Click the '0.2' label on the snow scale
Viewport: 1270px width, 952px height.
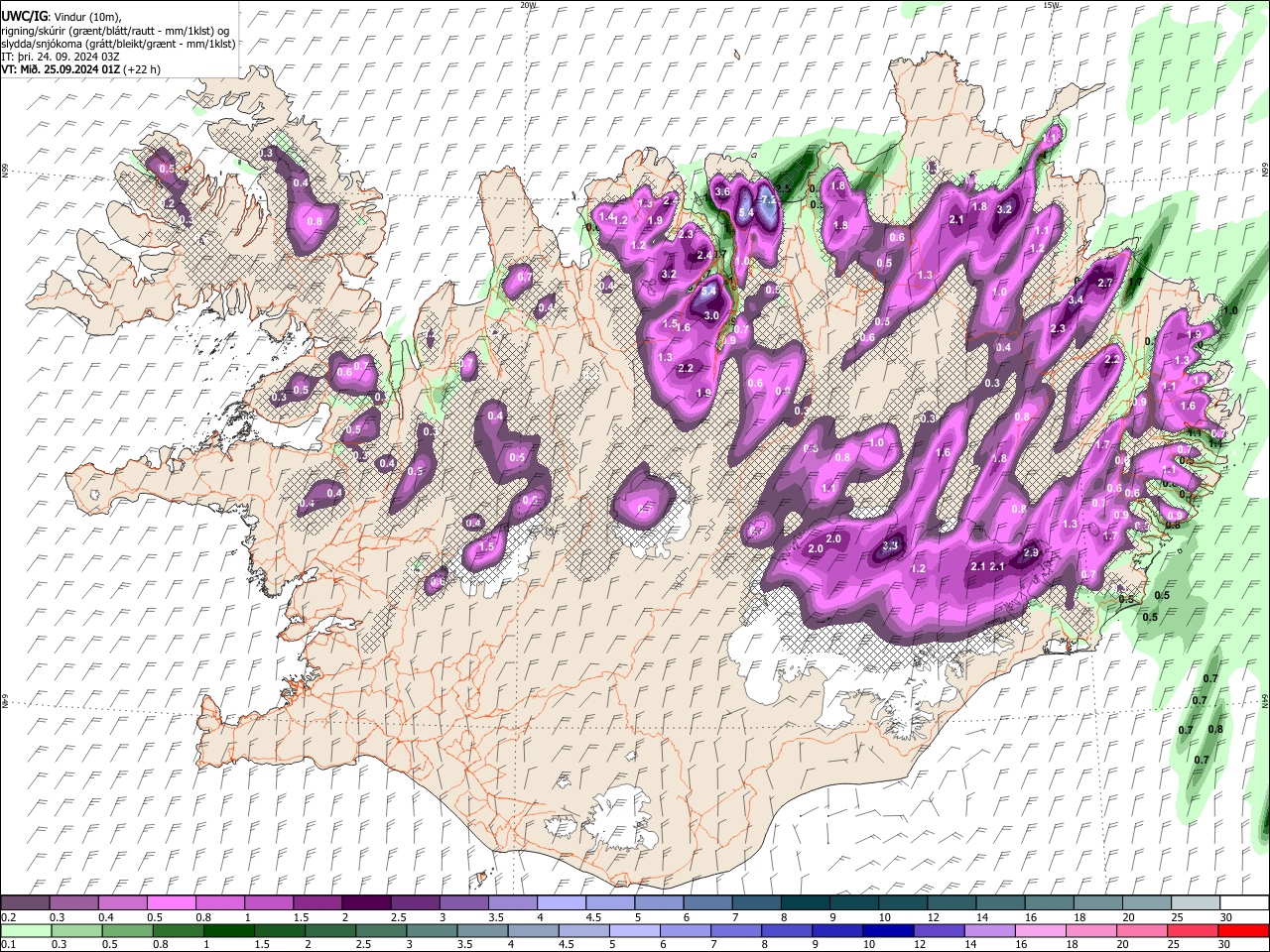coord(8,917)
